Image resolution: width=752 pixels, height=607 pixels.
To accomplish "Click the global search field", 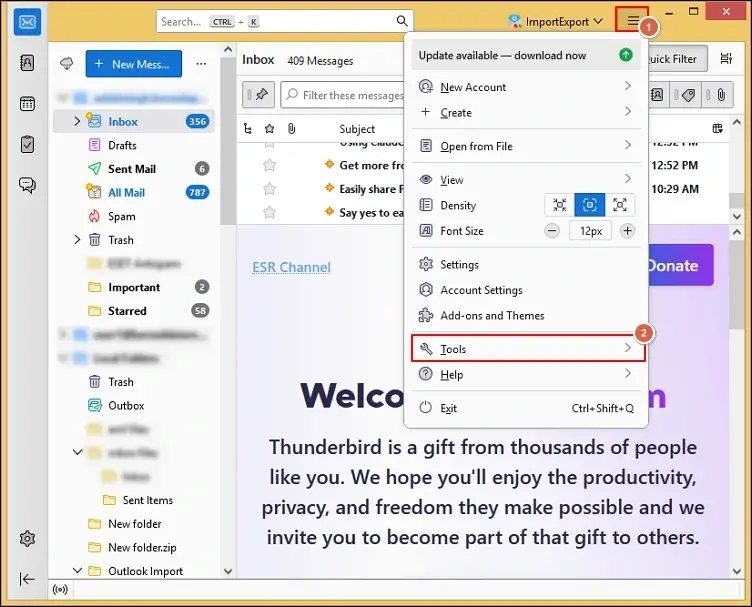I will [284, 21].
